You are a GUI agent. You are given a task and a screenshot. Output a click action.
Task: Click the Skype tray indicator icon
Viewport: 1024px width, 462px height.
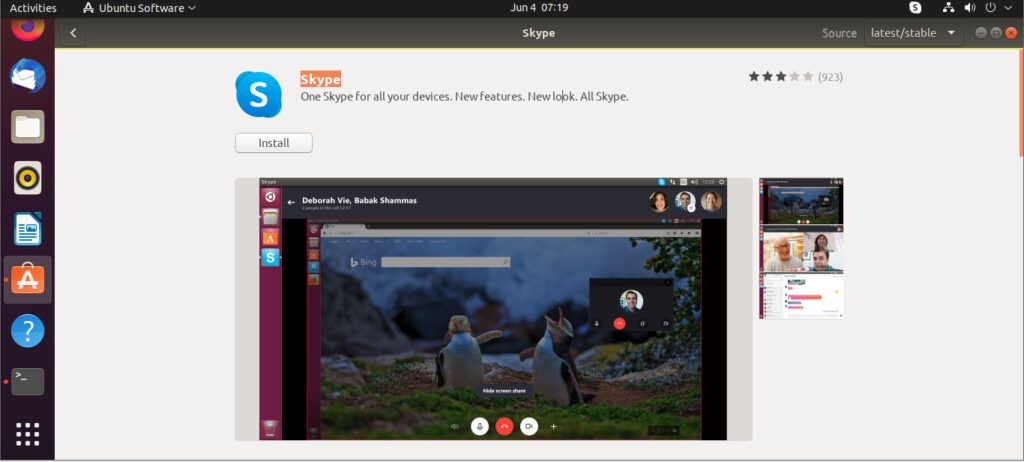[915, 8]
